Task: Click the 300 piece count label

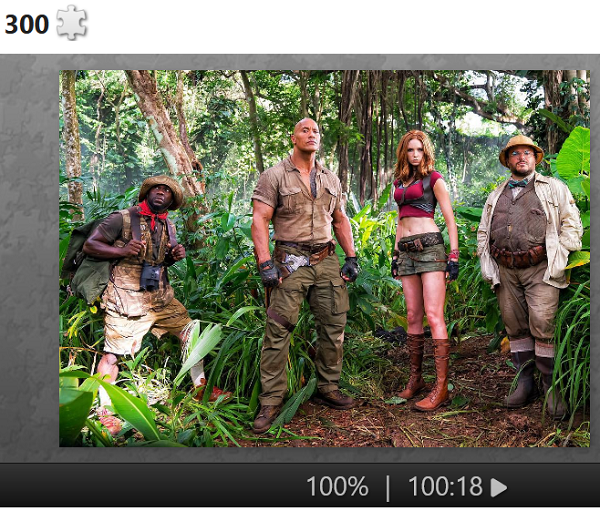Action: (x=27, y=24)
